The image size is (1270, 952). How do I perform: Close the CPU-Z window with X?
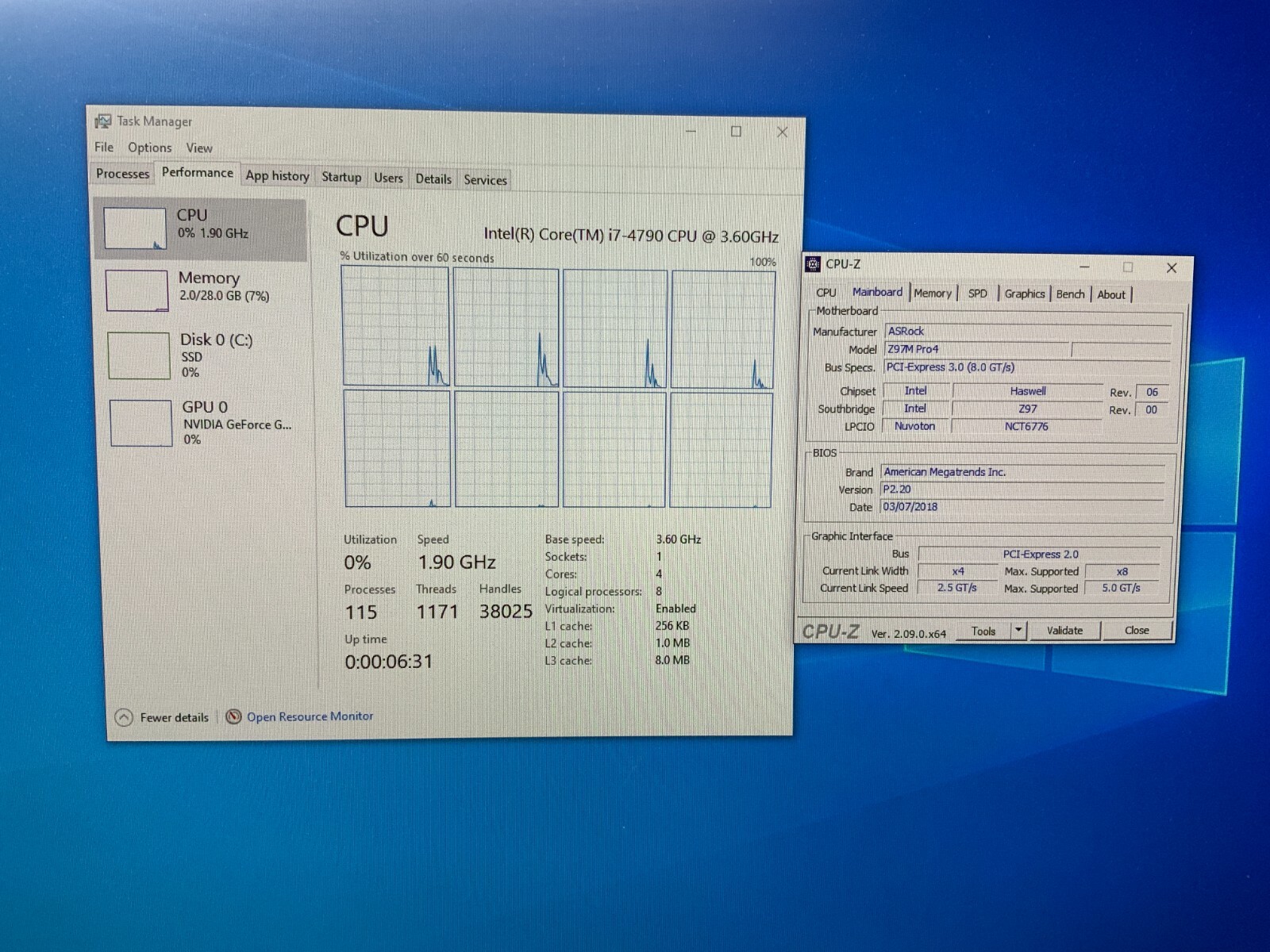(x=1171, y=268)
